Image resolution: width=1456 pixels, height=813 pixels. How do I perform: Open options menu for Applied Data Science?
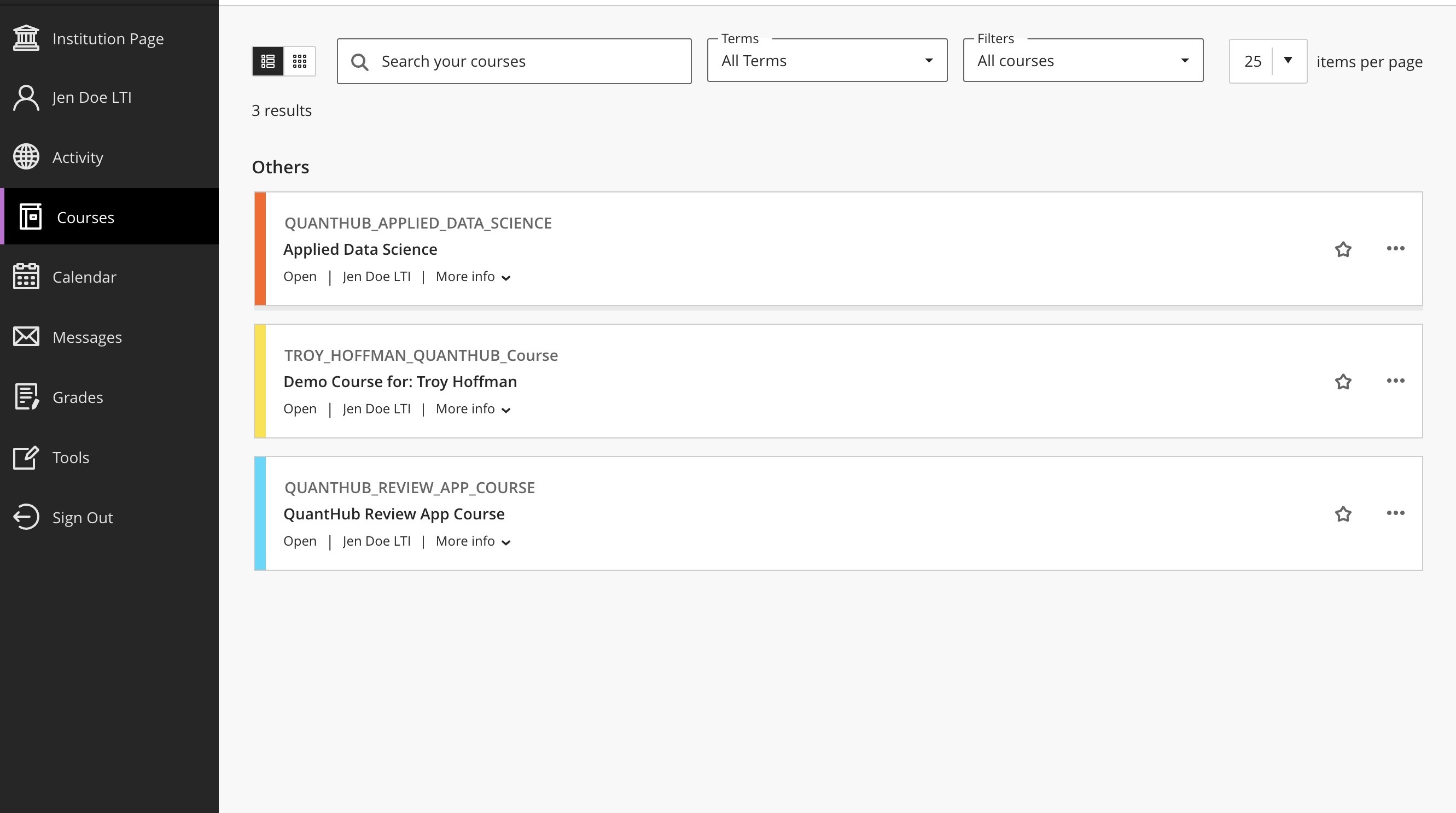tap(1395, 249)
